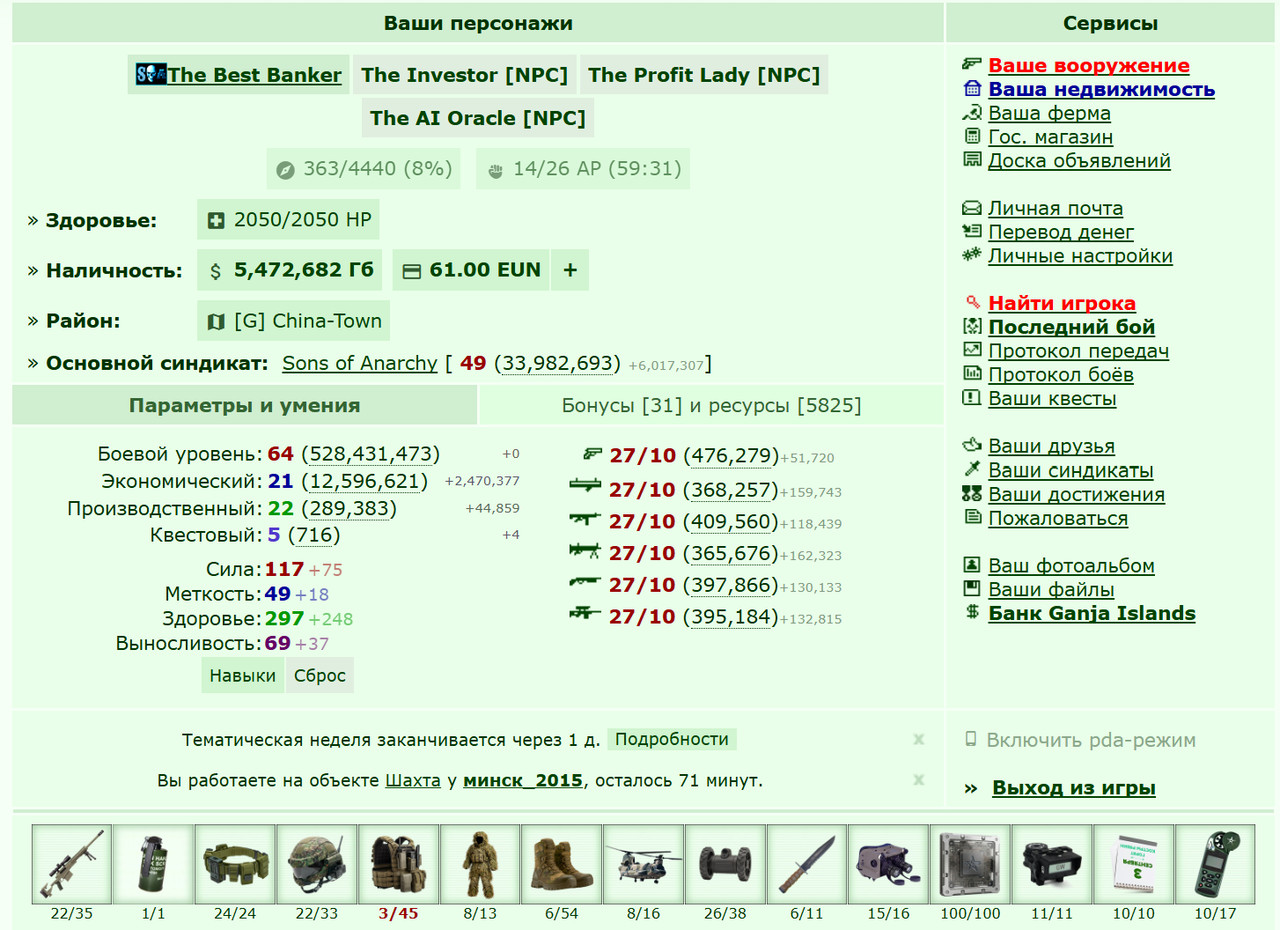Click the [G] China-Town district button
1280x930 pixels.
[294, 321]
